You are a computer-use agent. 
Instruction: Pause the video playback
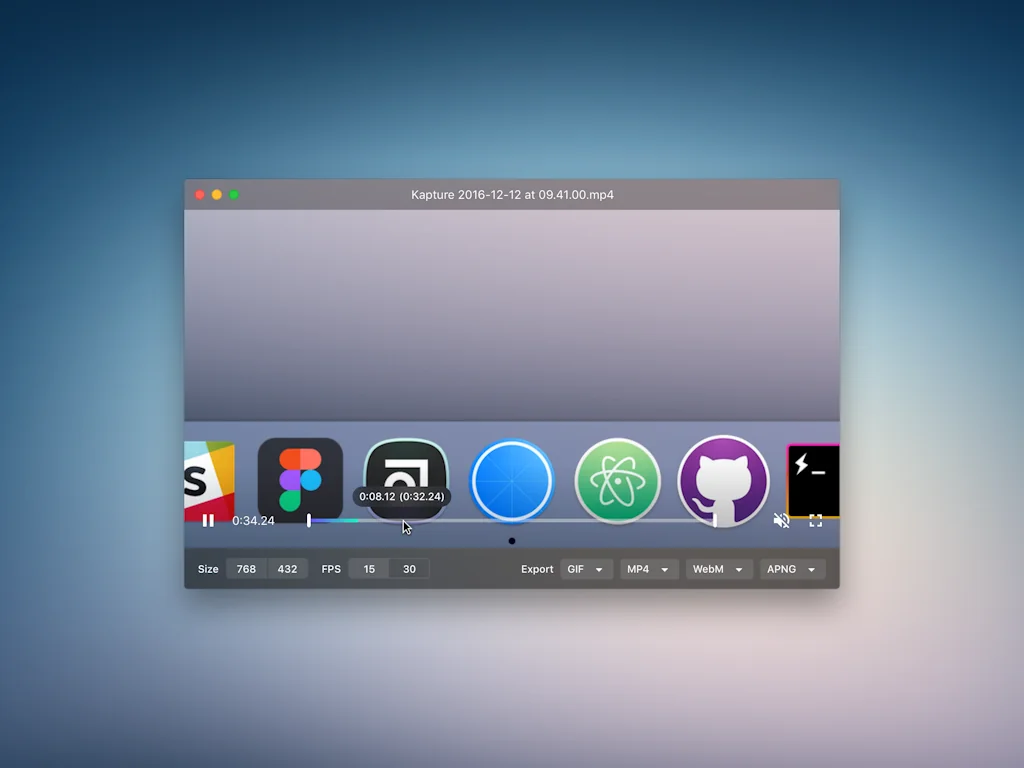tap(208, 521)
